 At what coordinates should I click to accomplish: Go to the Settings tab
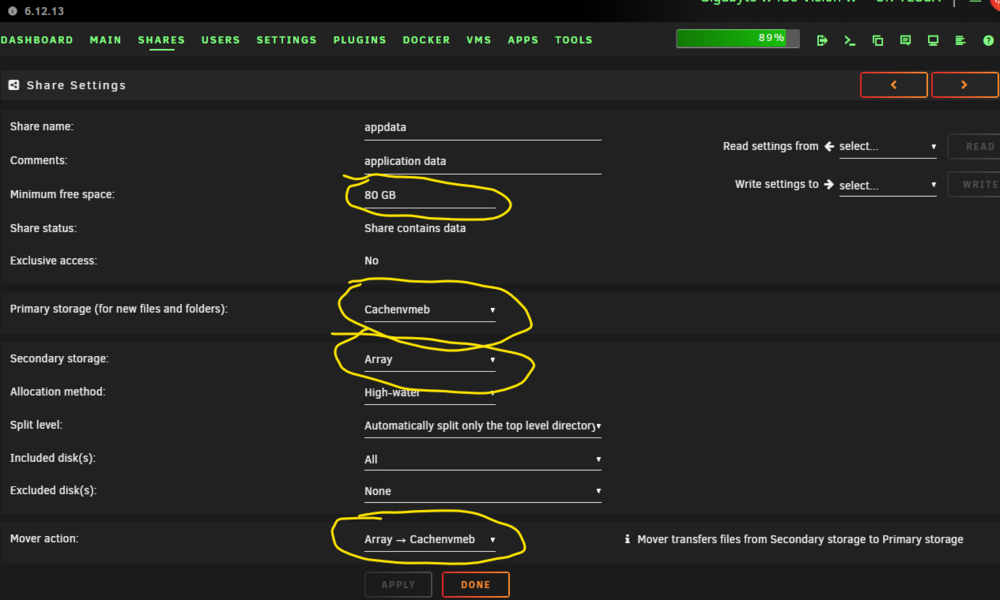(x=286, y=40)
